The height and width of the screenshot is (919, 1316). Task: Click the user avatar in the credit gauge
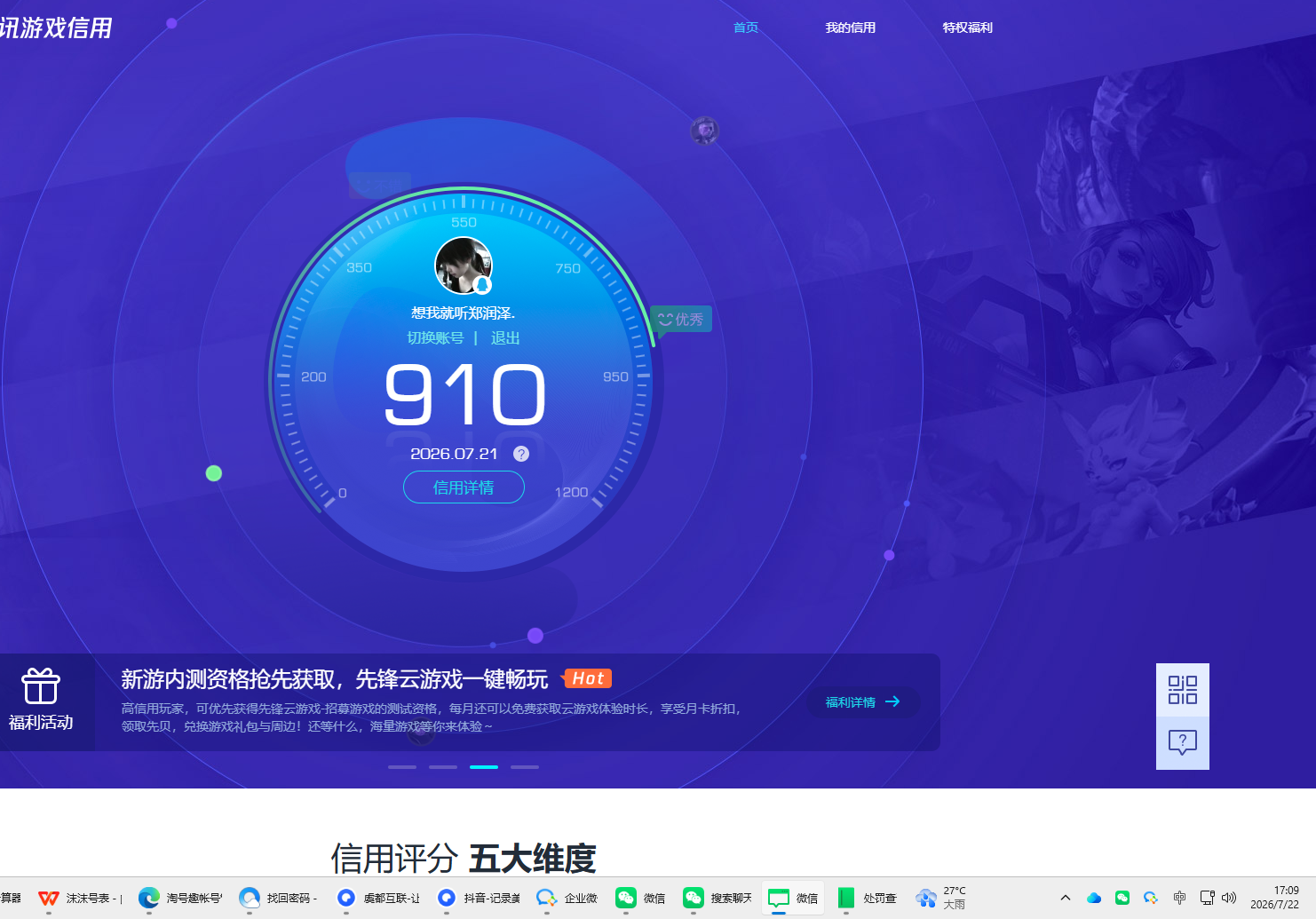point(463,265)
